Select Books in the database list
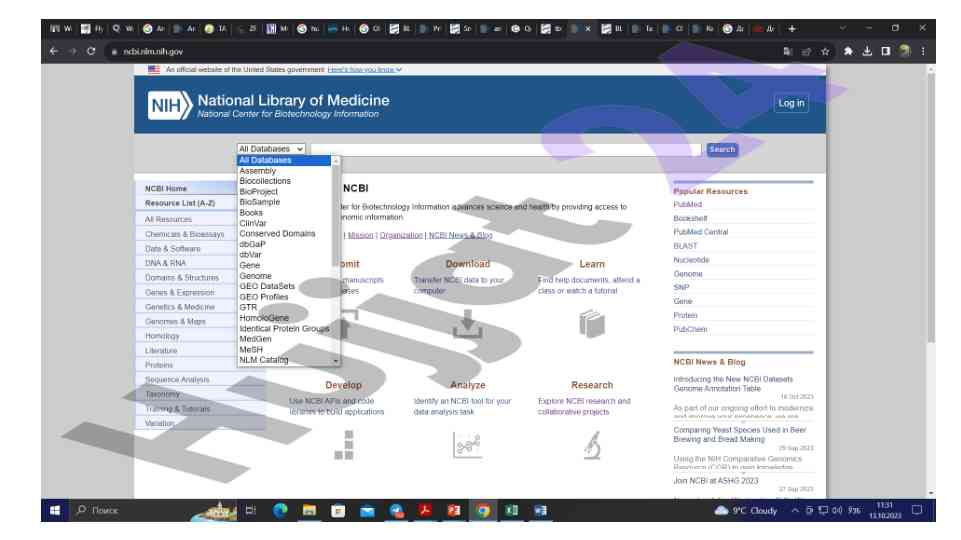This screenshot has width=961, height=540. [284, 213]
